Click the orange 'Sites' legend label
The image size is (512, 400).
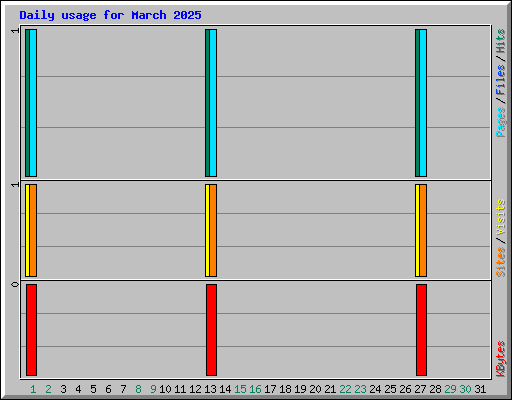coord(500,262)
